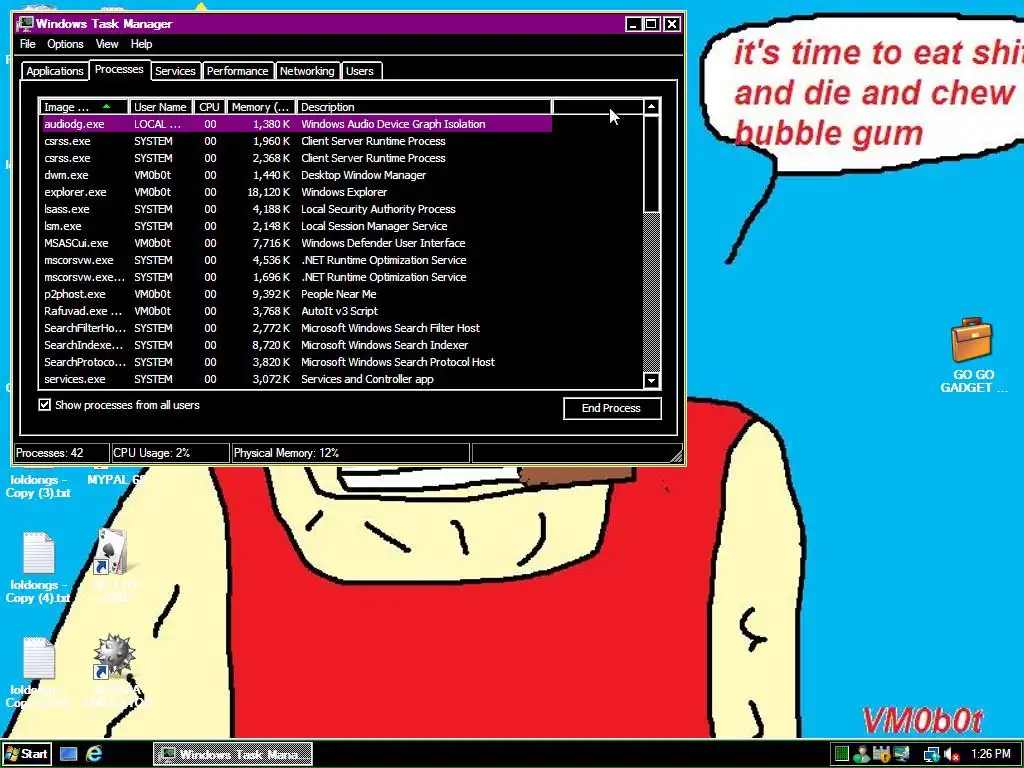Select mscorsvw.exe using 4,536 K memory
Screen dimensions: 1024x768
click(296, 260)
